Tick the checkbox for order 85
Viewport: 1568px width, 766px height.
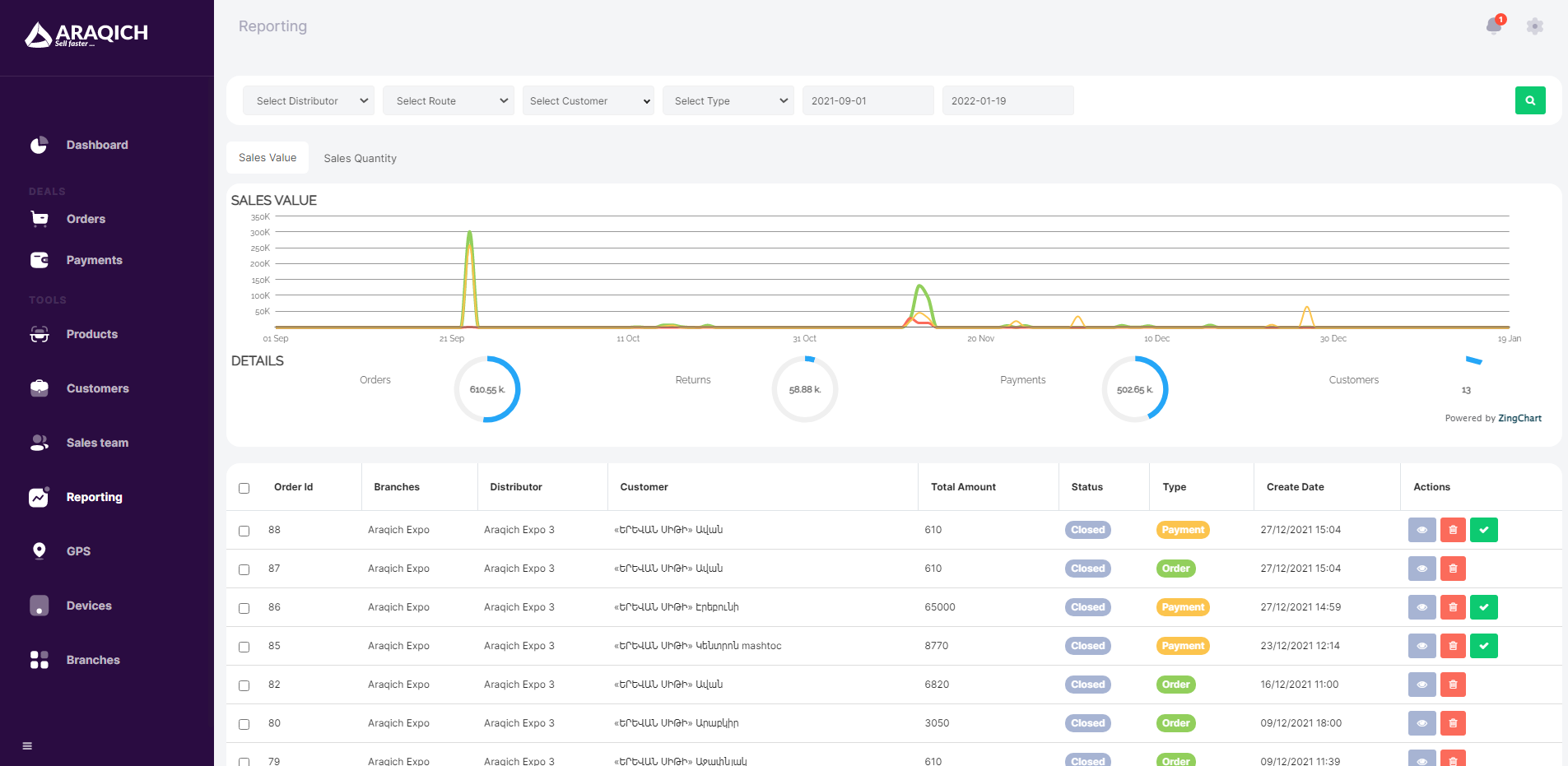point(244,647)
